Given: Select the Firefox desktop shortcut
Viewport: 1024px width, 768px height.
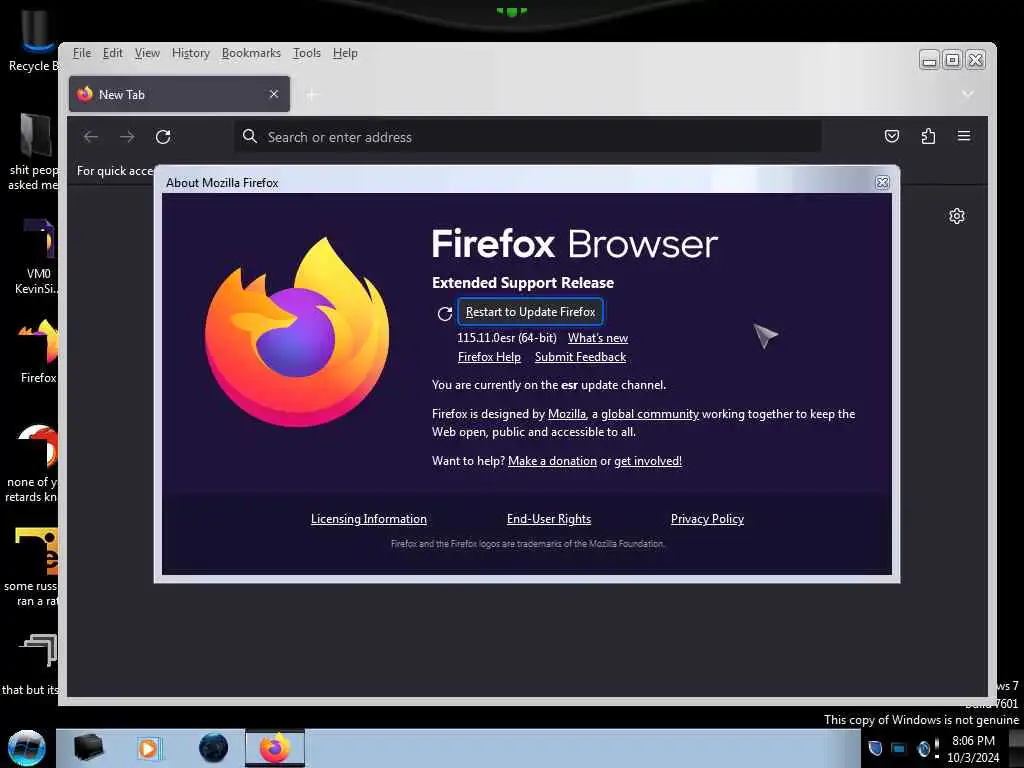Looking at the screenshot, I should pyautogui.click(x=38, y=351).
